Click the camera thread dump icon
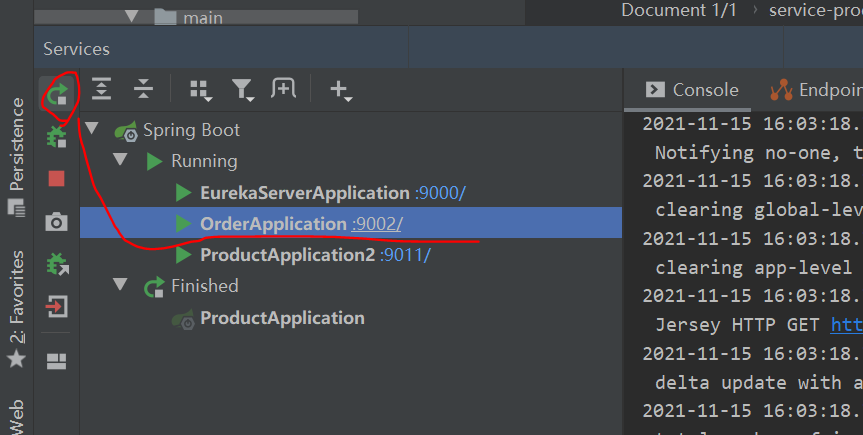Image resolution: width=863 pixels, height=435 pixels. 56,222
